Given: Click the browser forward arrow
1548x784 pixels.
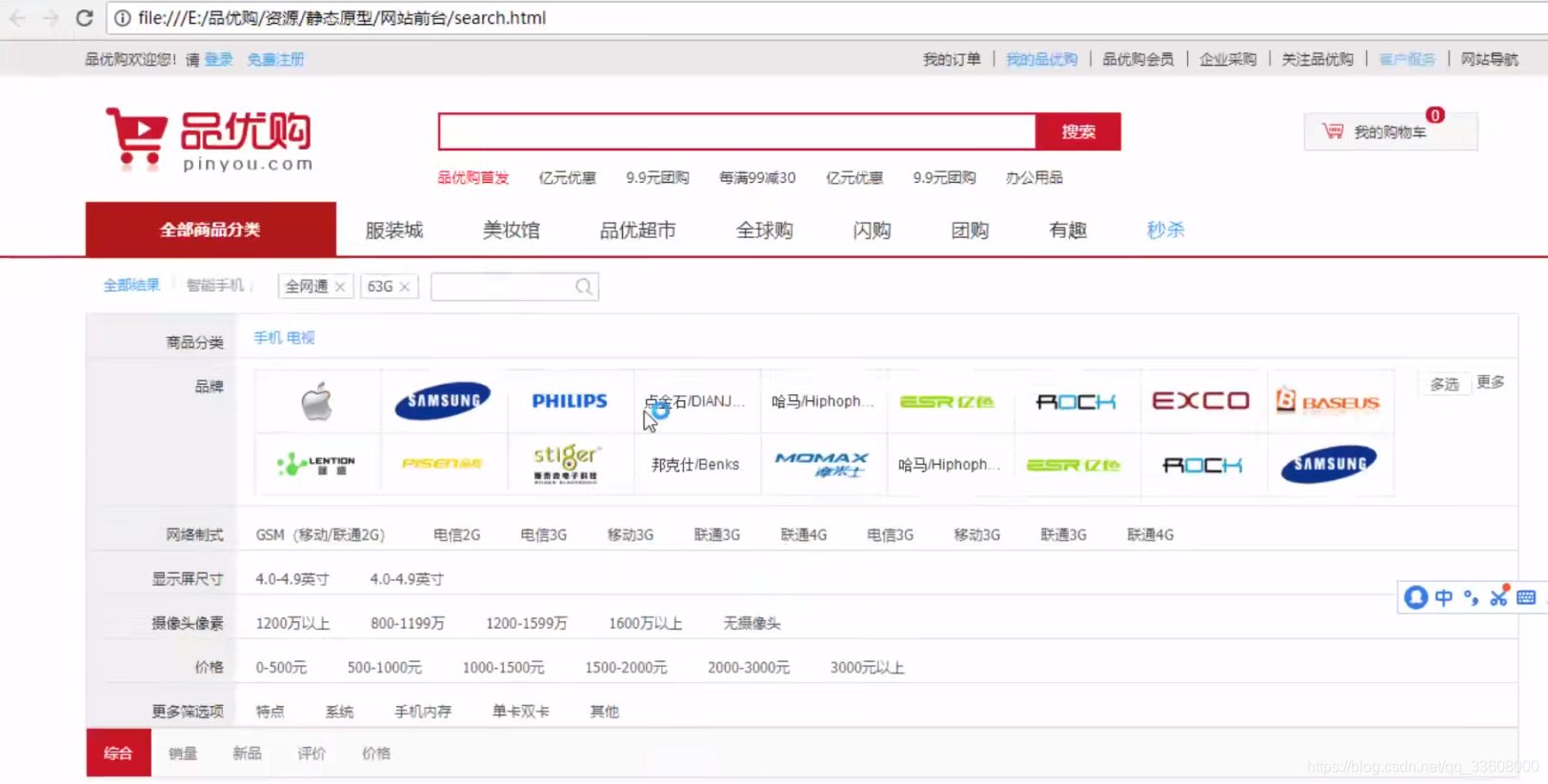Looking at the screenshot, I should click(50, 18).
